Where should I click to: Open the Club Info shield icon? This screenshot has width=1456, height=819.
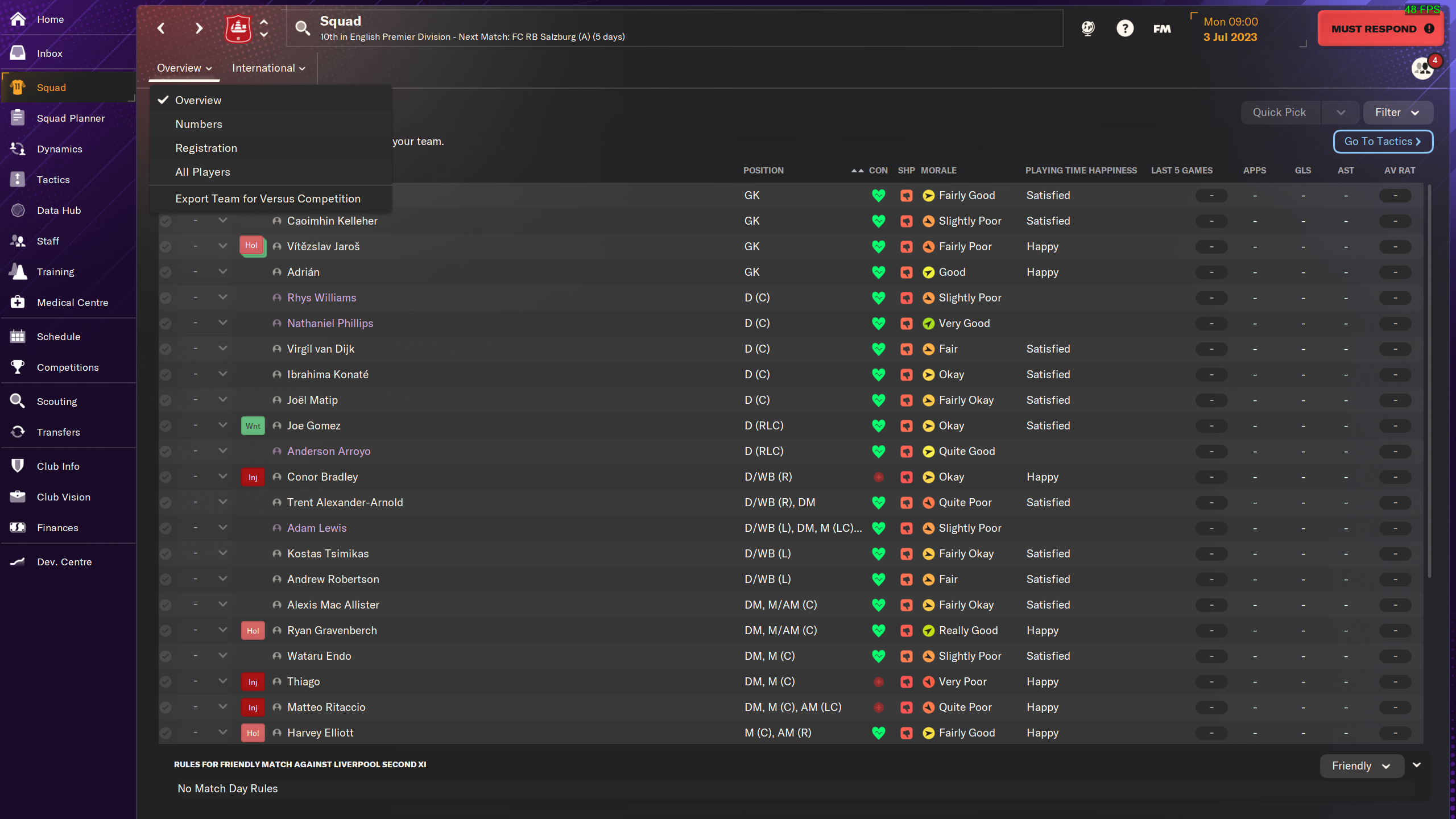pyautogui.click(x=18, y=466)
